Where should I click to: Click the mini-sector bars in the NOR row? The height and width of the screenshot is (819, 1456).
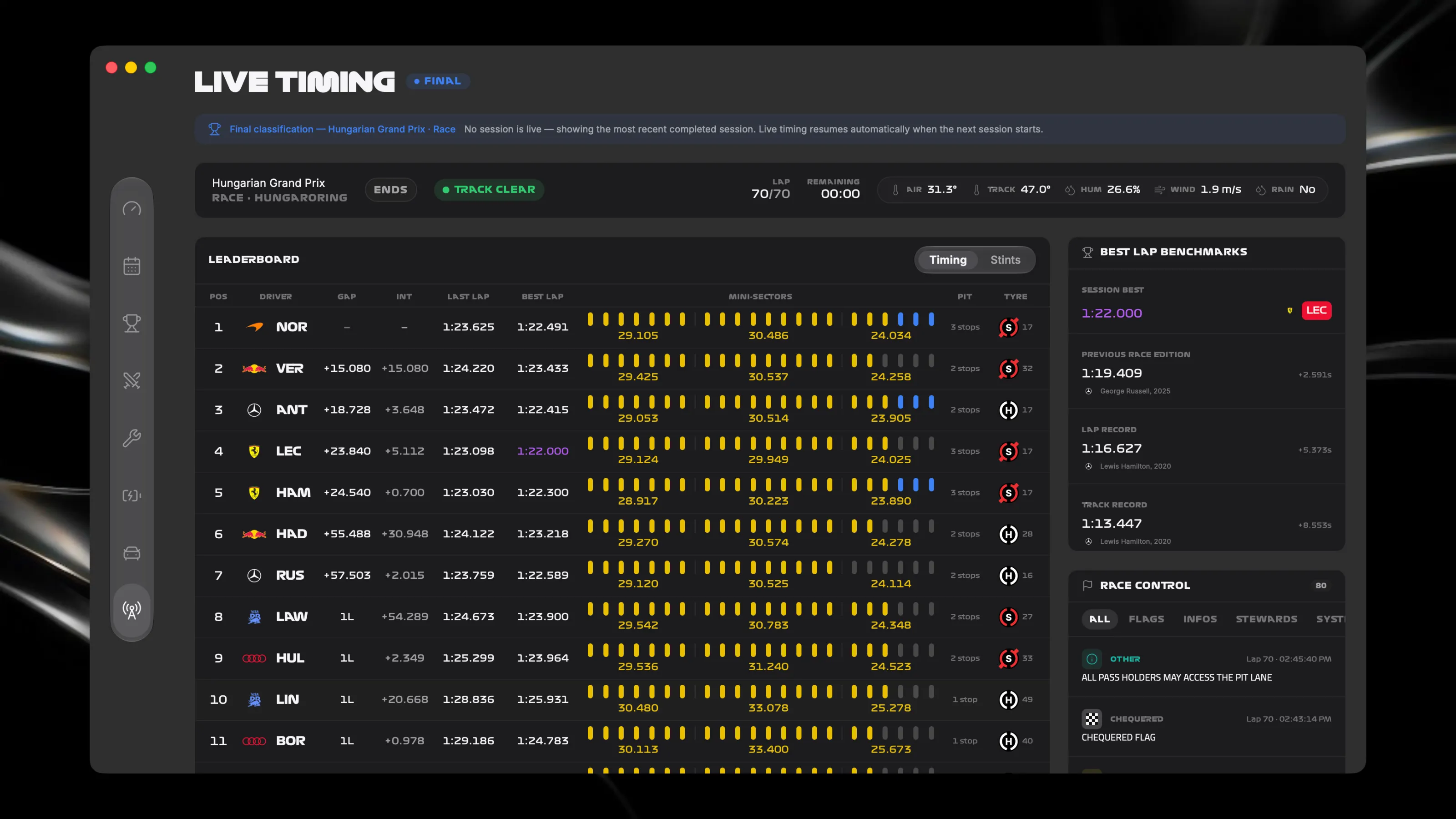pos(761,320)
